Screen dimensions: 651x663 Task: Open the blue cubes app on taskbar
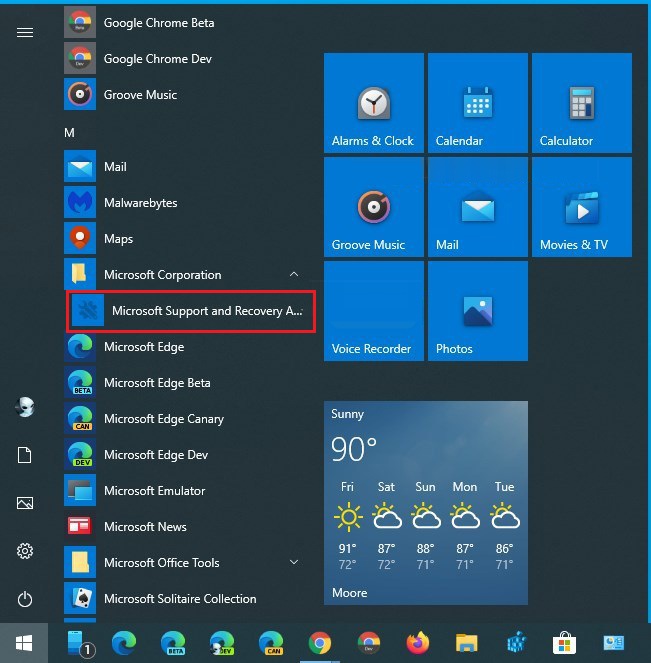click(x=516, y=643)
